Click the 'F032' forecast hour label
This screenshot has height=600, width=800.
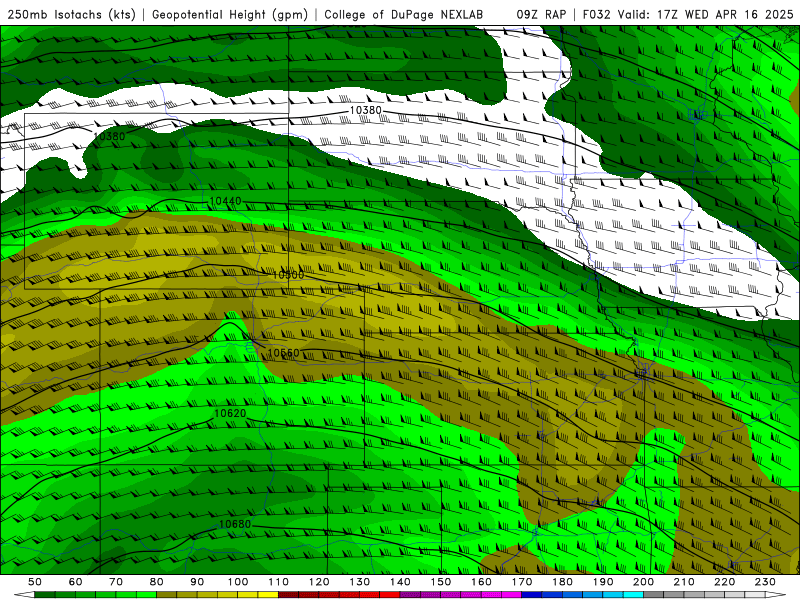coord(597,15)
